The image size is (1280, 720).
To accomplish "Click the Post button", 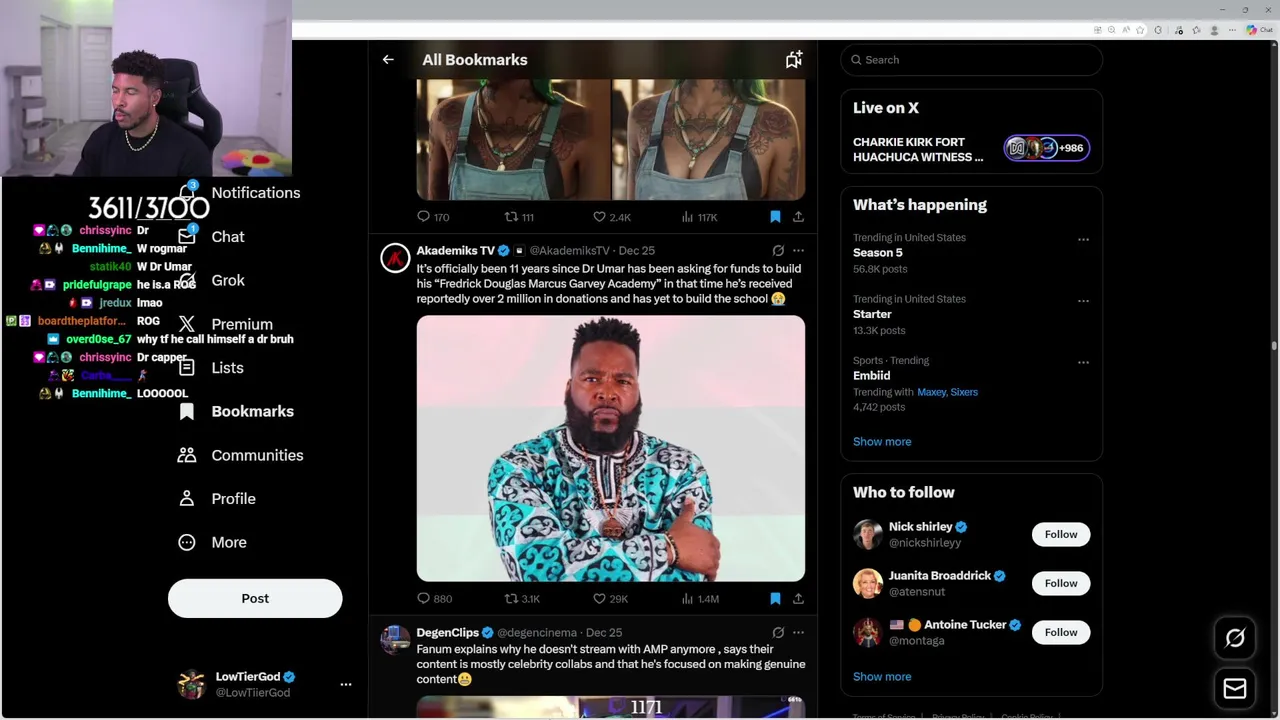I will 255,598.
